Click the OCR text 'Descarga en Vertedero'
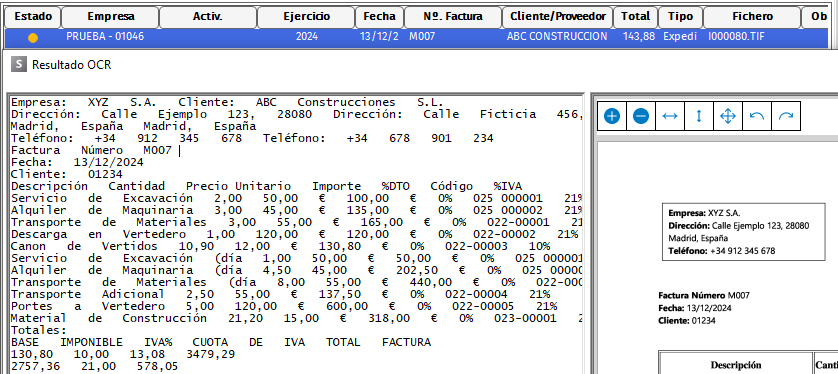The height and width of the screenshot is (374, 838). pos(98,235)
